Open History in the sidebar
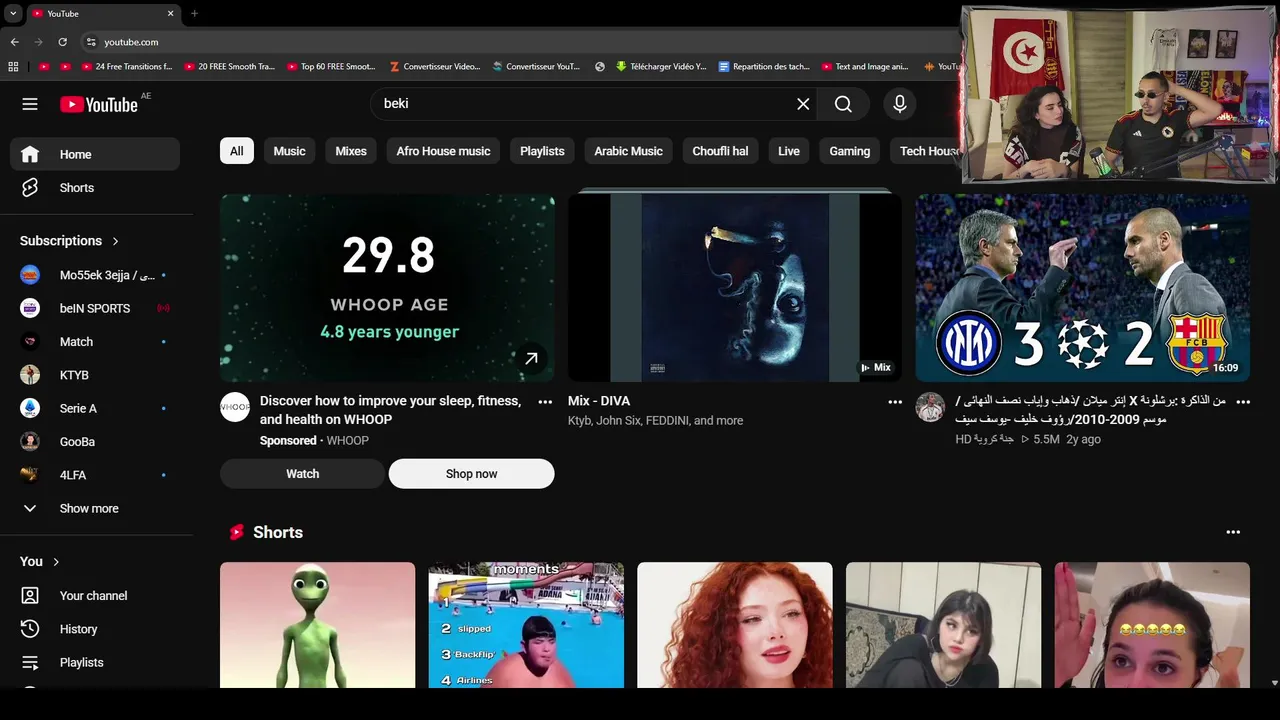This screenshot has height=720, width=1280. pyautogui.click(x=95, y=629)
